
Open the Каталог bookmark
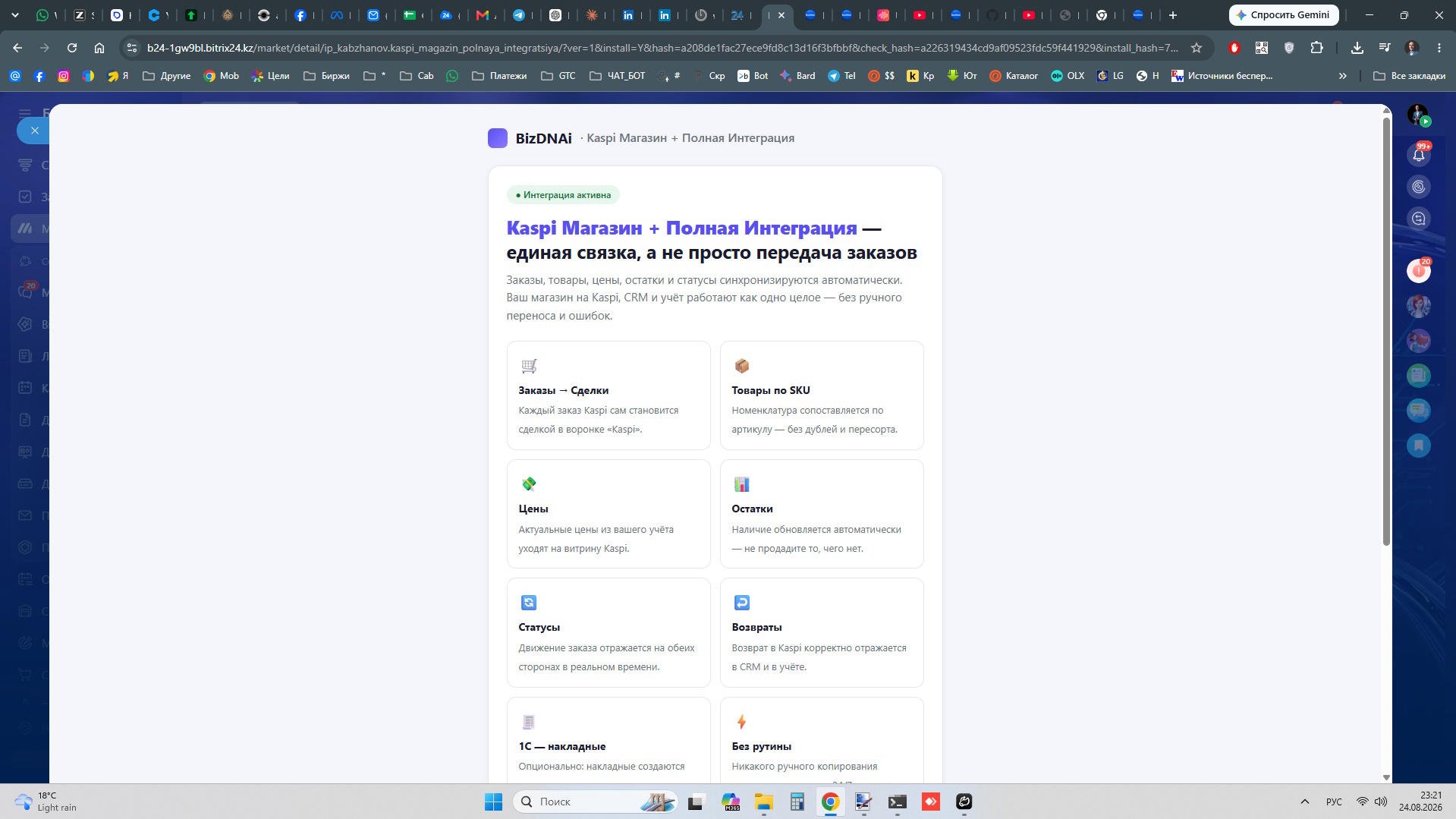[x=1014, y=76]
